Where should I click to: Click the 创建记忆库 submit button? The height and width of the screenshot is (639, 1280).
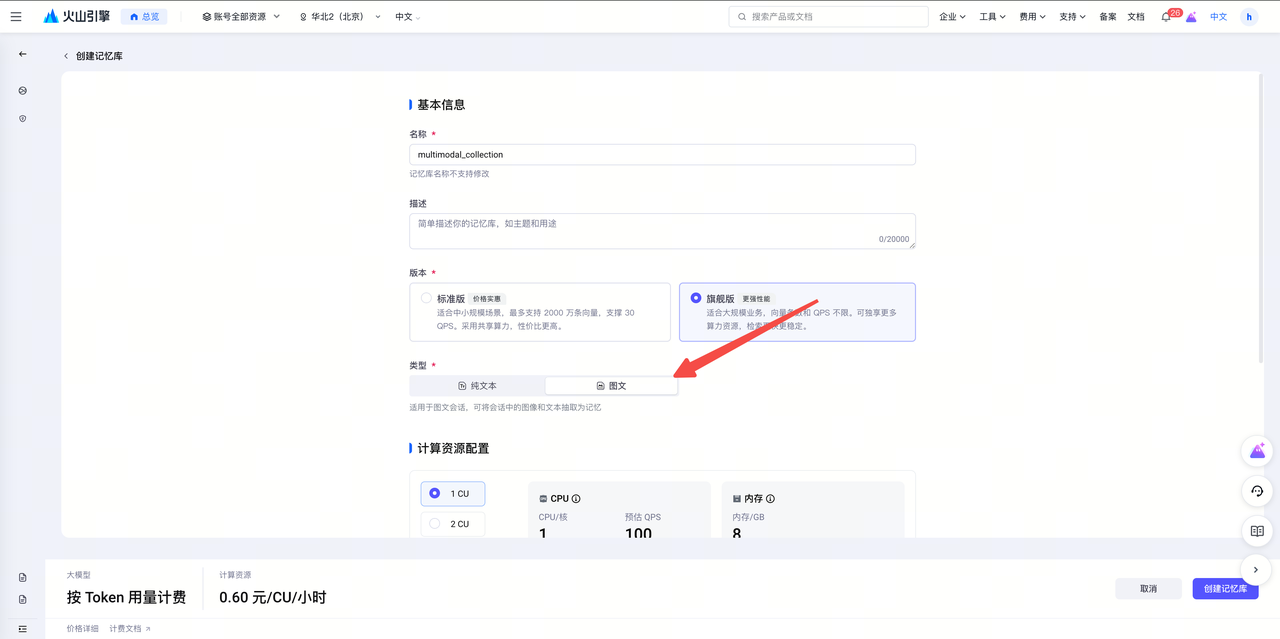(x=1224, y=589)
